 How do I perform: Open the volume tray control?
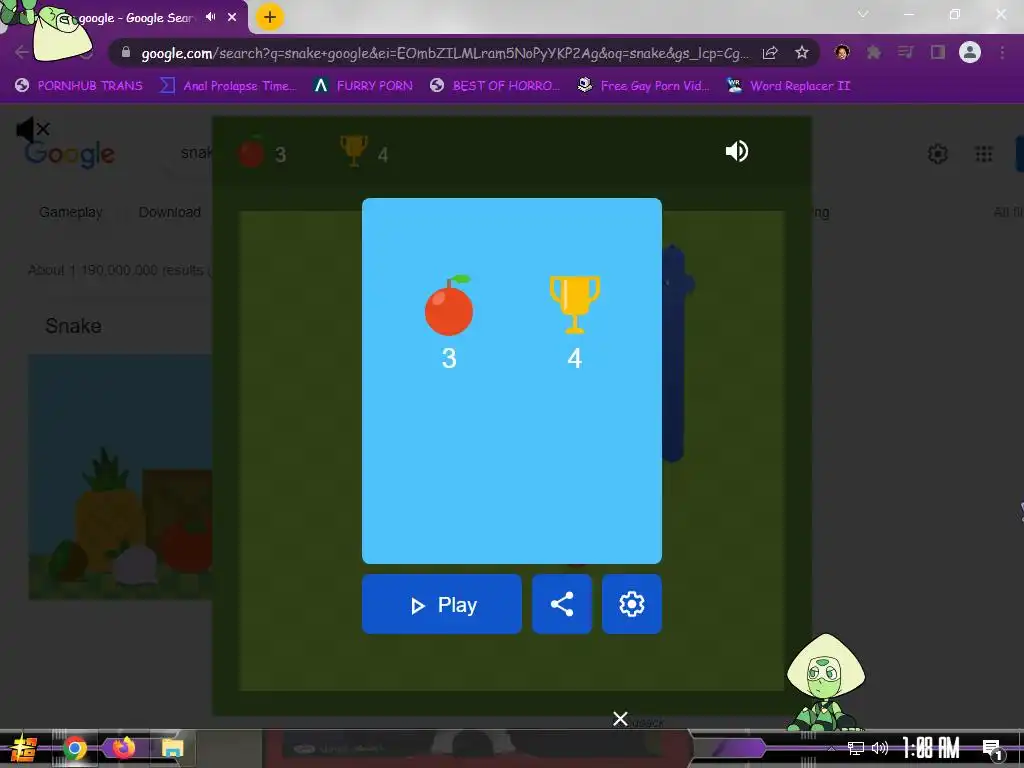pos(880,748)
